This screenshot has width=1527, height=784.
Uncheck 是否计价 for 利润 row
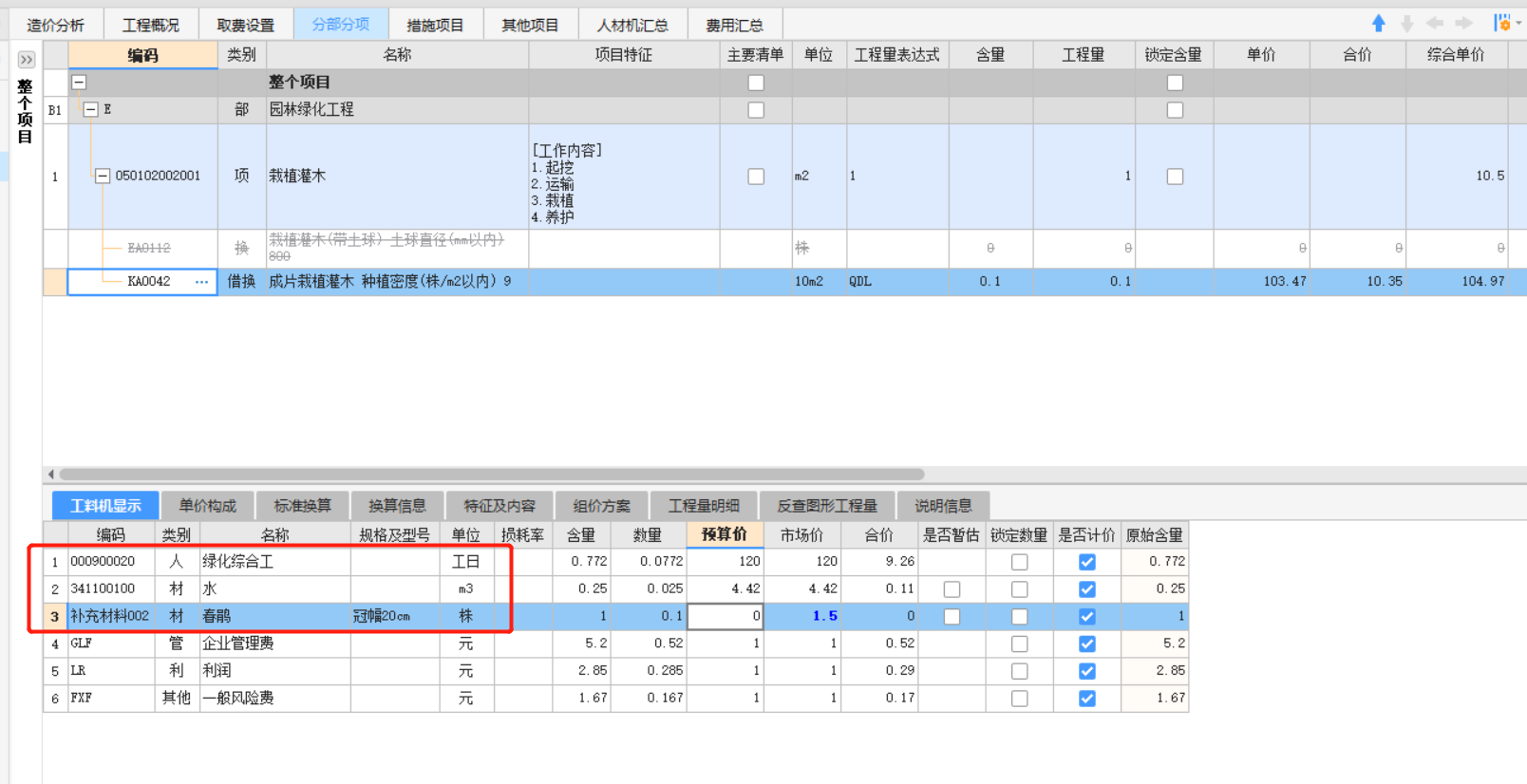[1087, 671]
